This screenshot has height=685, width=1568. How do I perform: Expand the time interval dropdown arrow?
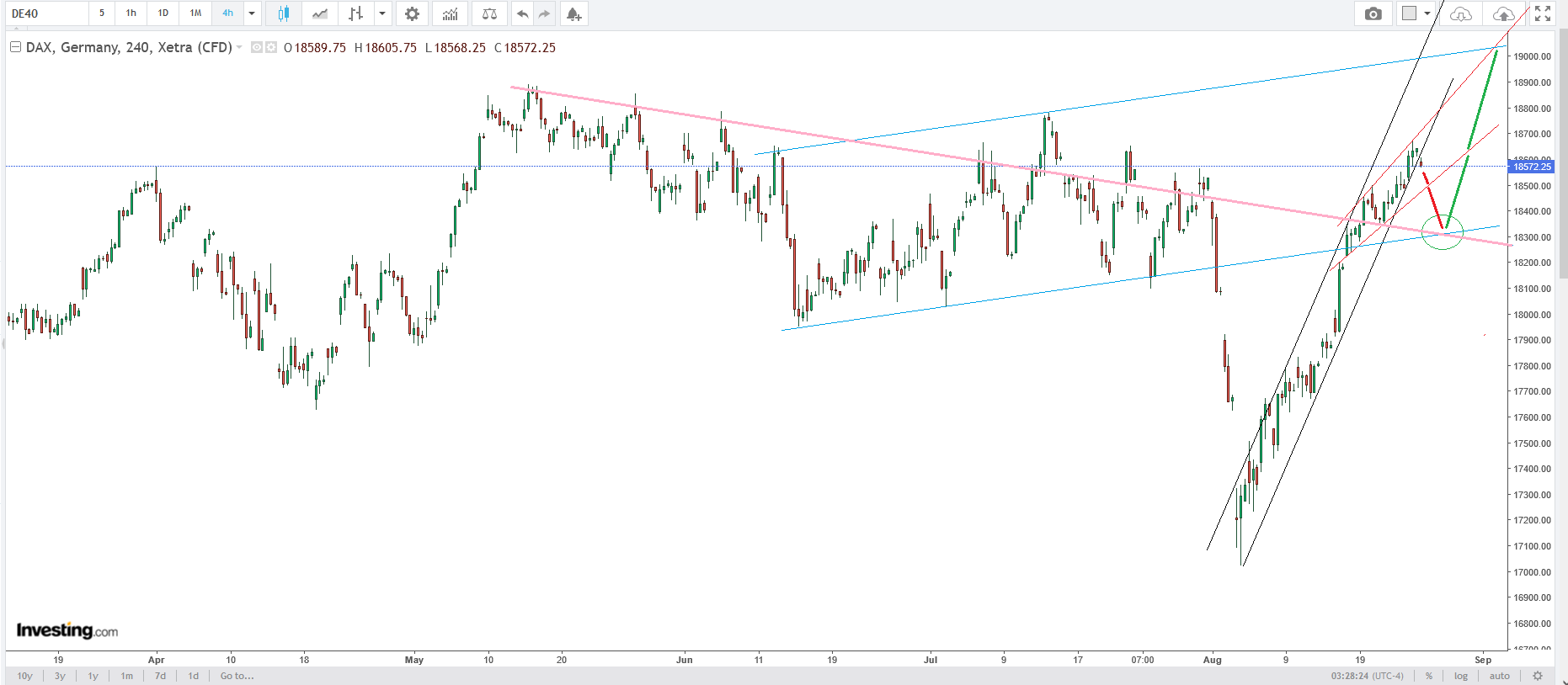tap(252, 13)
